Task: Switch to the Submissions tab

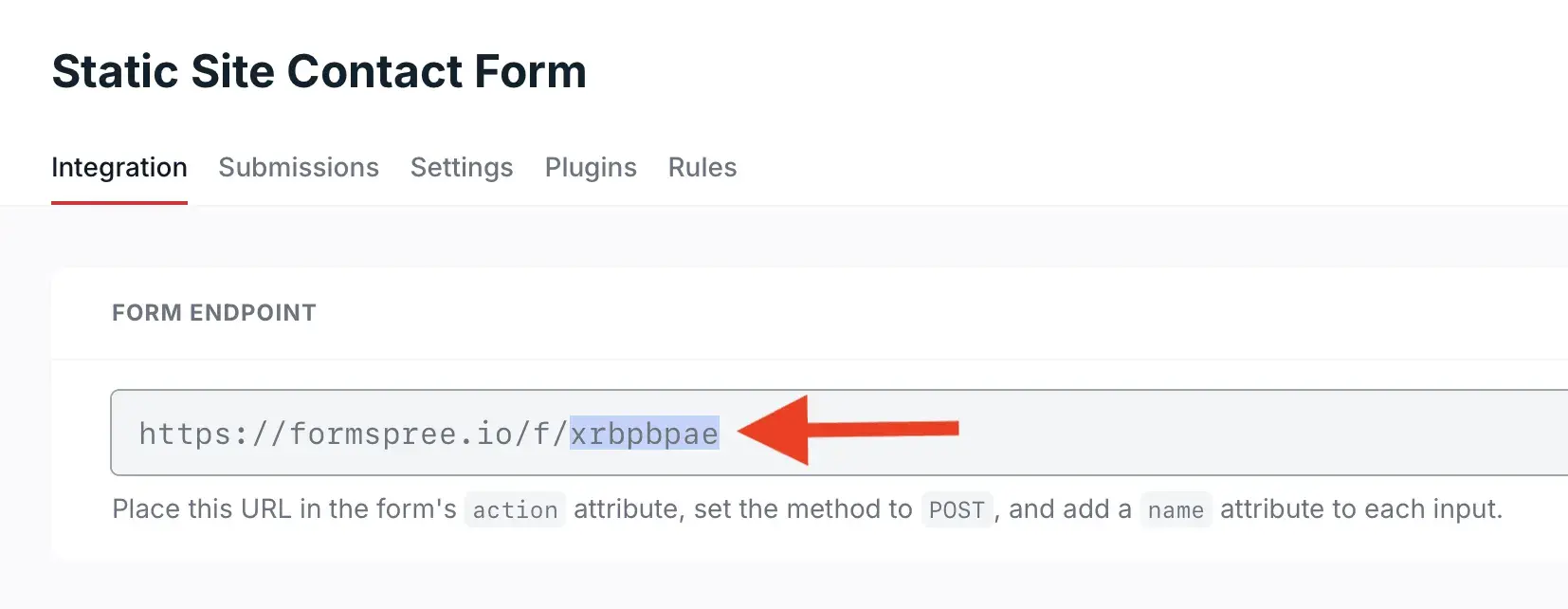Action: (x=298, y=168)
